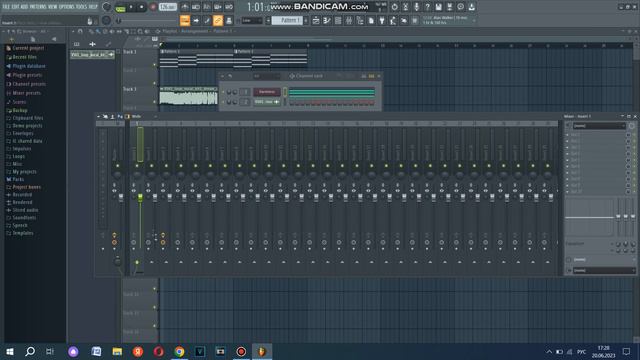The image size is (640, 360).
Task: Open the PATTERNS menu
Action: pyautogui.click(x=37, y=7)
